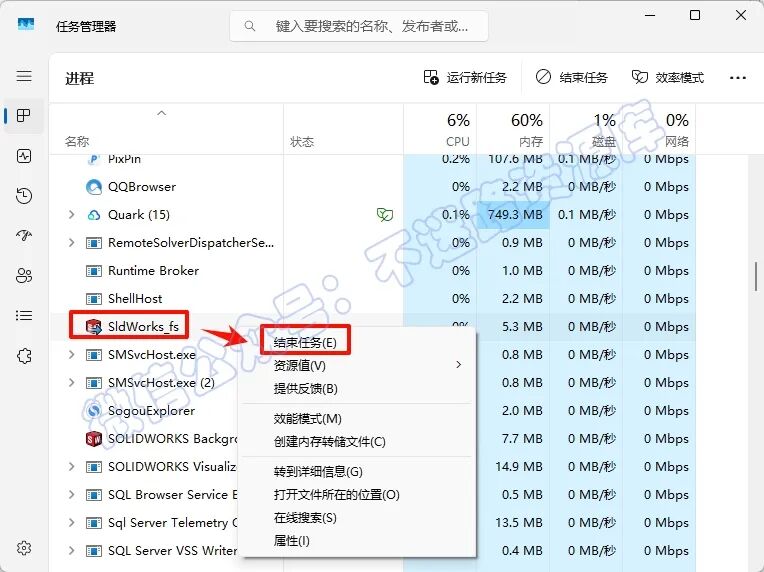This screenshot has height=572, width=764.
Task: Open the Services puzzle icon in sidebar
Action: [x=24, y=356]
